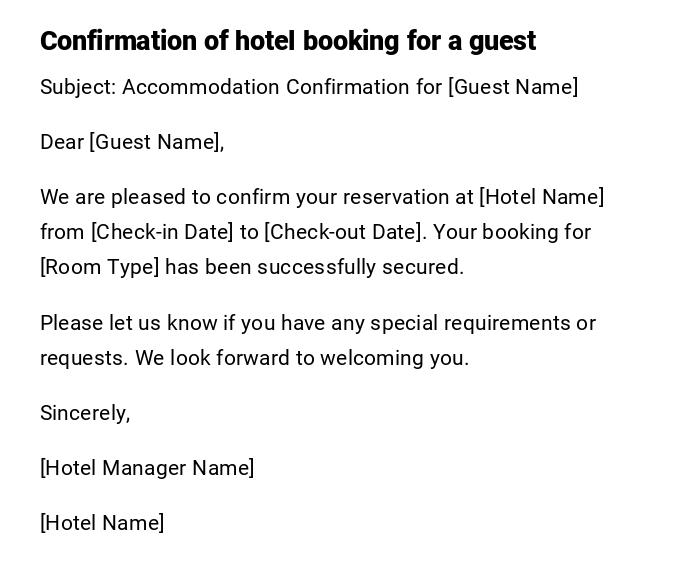Screen dimensions: 700x586
Task: Click the [Hotel Name] placeholder in the first paragraph
Action: (542, 197)
